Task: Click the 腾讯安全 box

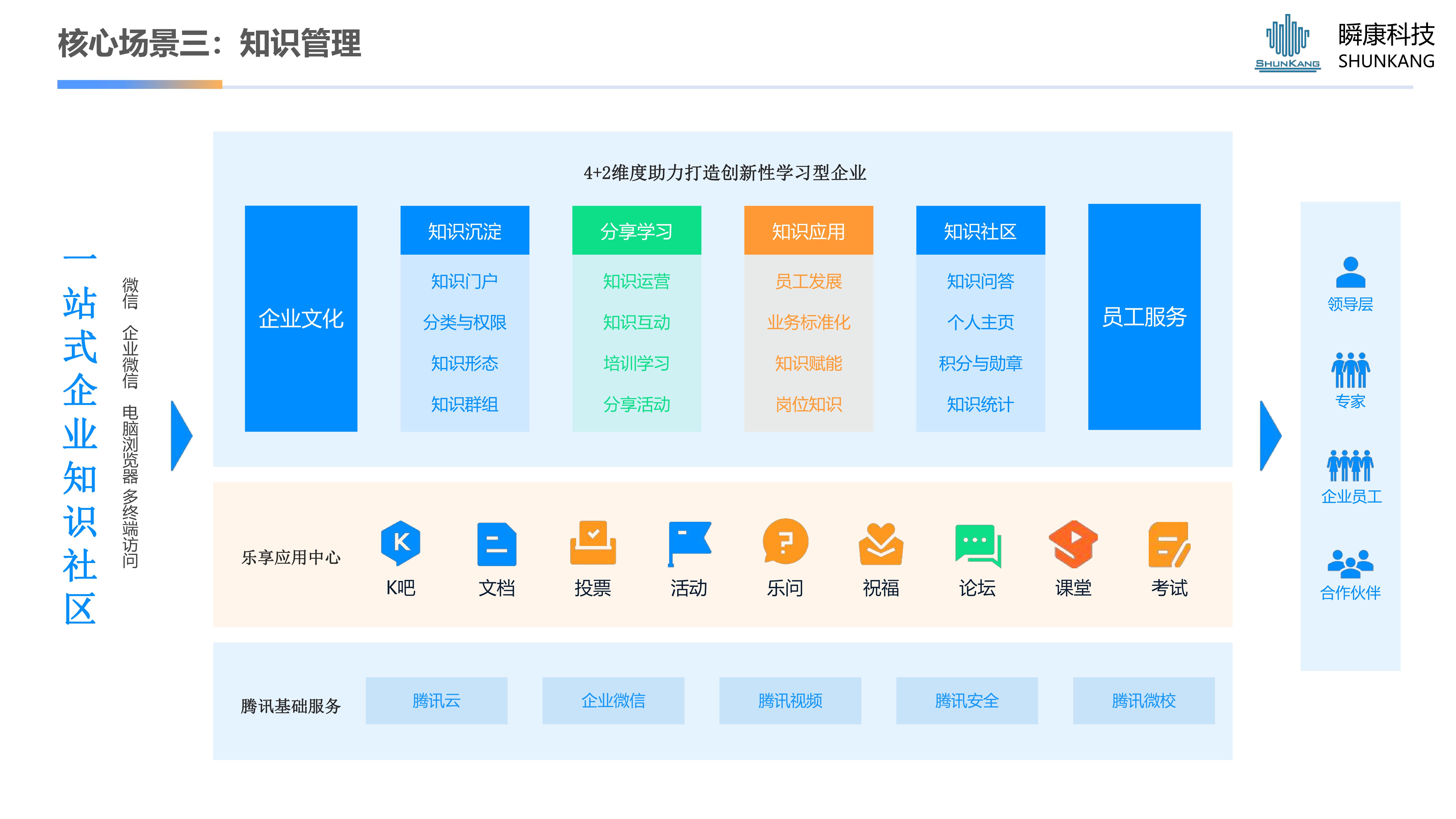Action: pyautogui.click(x=967, y=700)
